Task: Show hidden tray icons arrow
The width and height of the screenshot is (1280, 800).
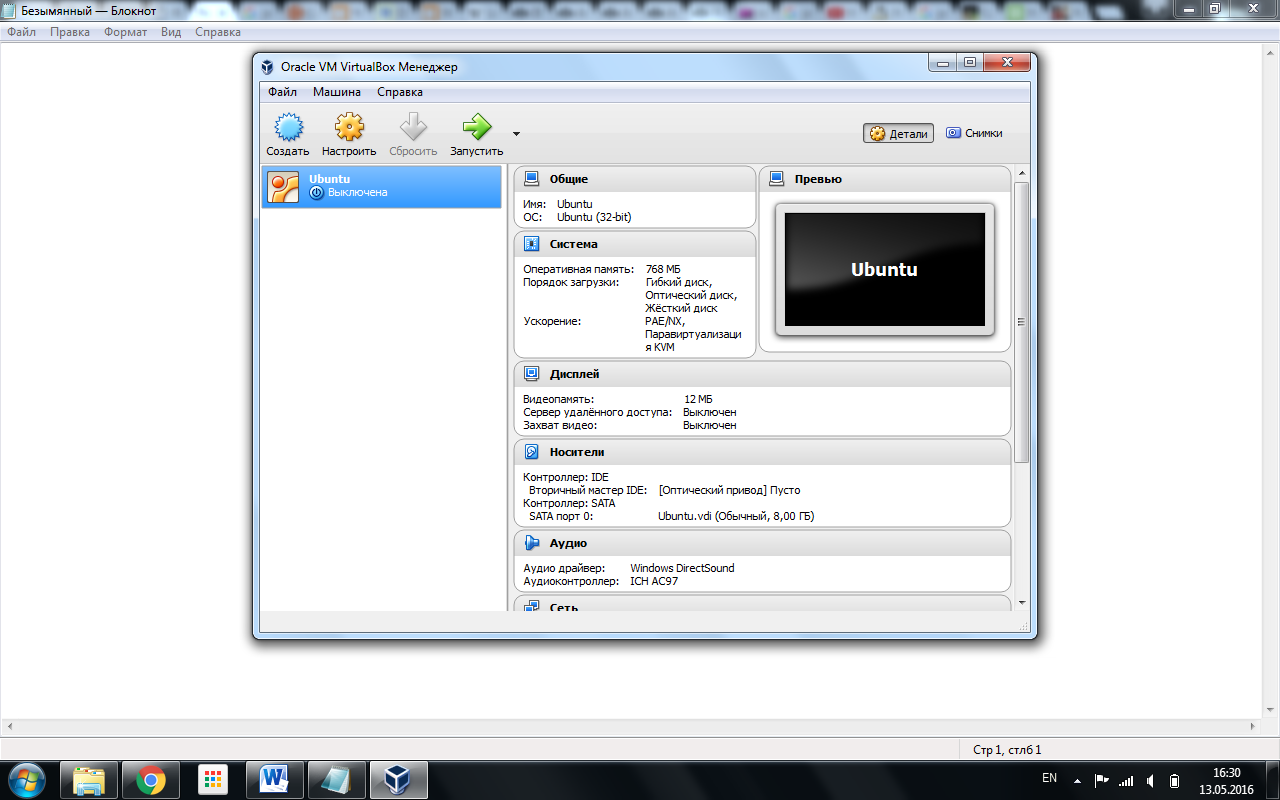Action: 1077,780
